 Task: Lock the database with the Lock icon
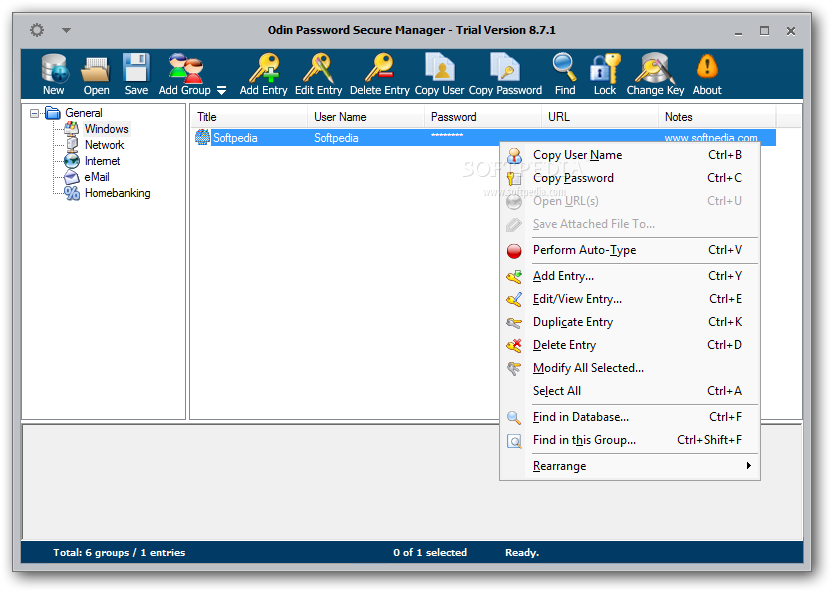click(605, 74)
